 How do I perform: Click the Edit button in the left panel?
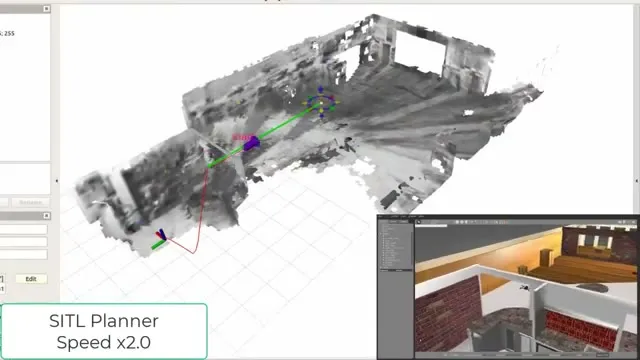click(x=31, y=279)
